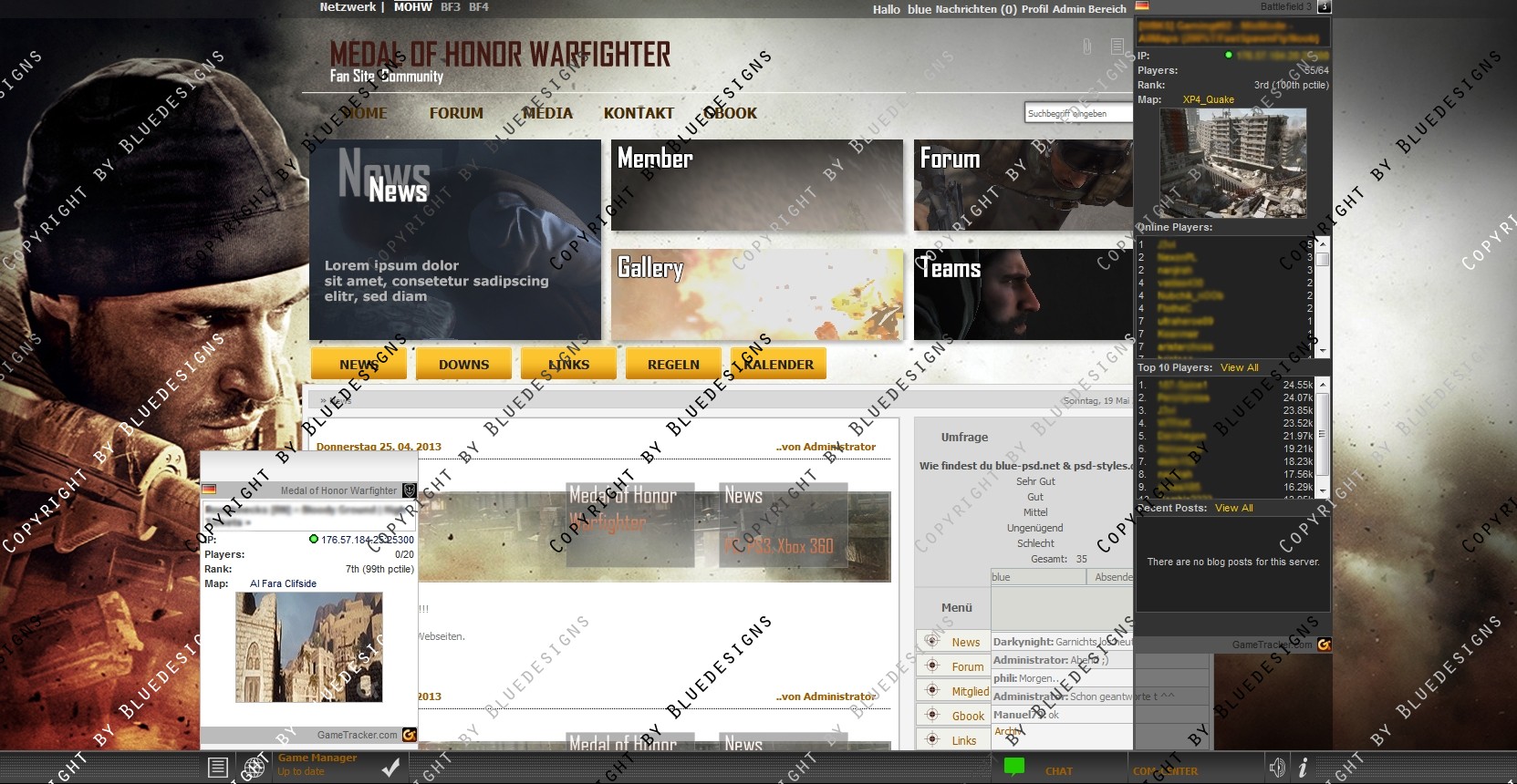Open the GBOOK navigation item
This screenshot has height=784, width=1517.
(730, 113)
